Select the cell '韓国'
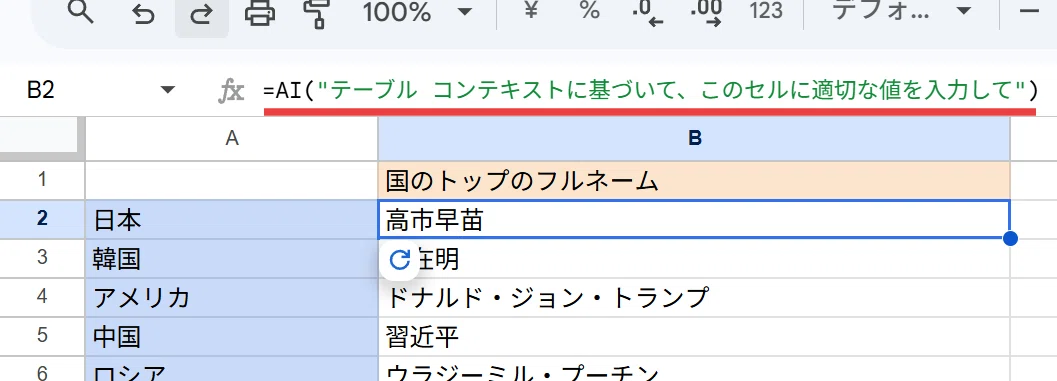 tap(232, 258)
